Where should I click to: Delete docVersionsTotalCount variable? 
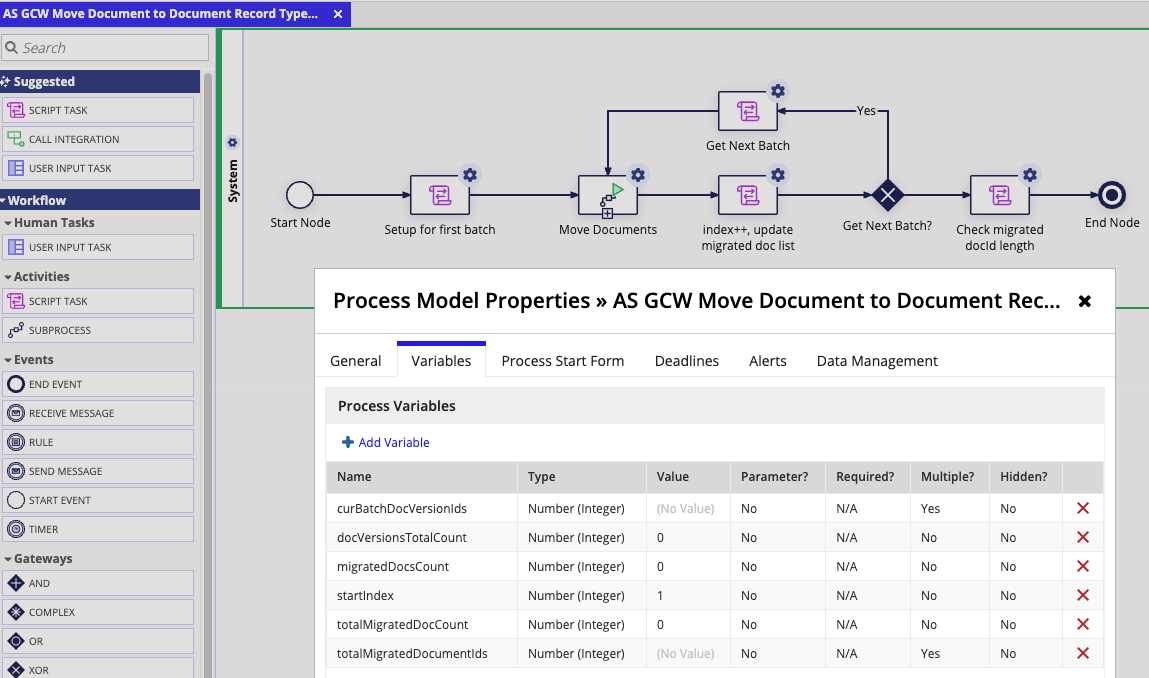point(1082,537)
